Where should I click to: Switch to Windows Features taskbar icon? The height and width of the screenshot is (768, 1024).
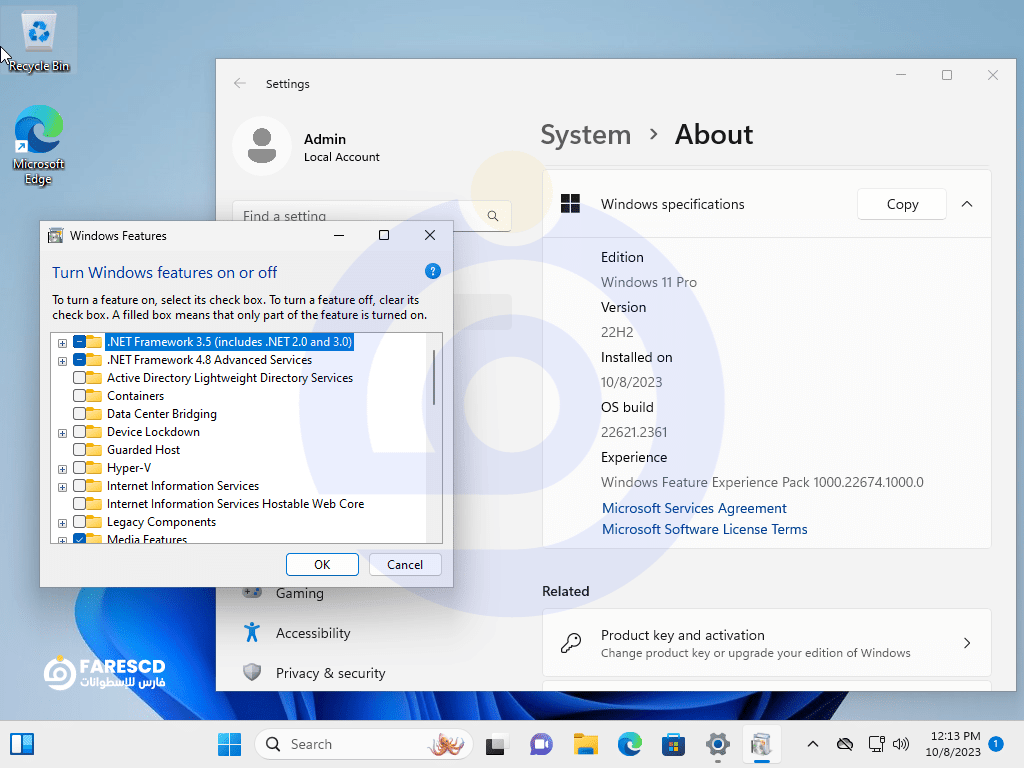tap(761, 744)
